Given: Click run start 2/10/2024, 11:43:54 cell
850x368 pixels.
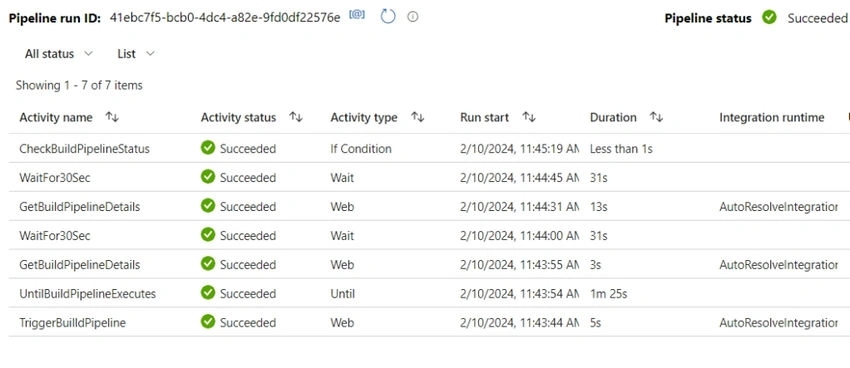Looking at the screenshot, I should click(x=519, y=294).
